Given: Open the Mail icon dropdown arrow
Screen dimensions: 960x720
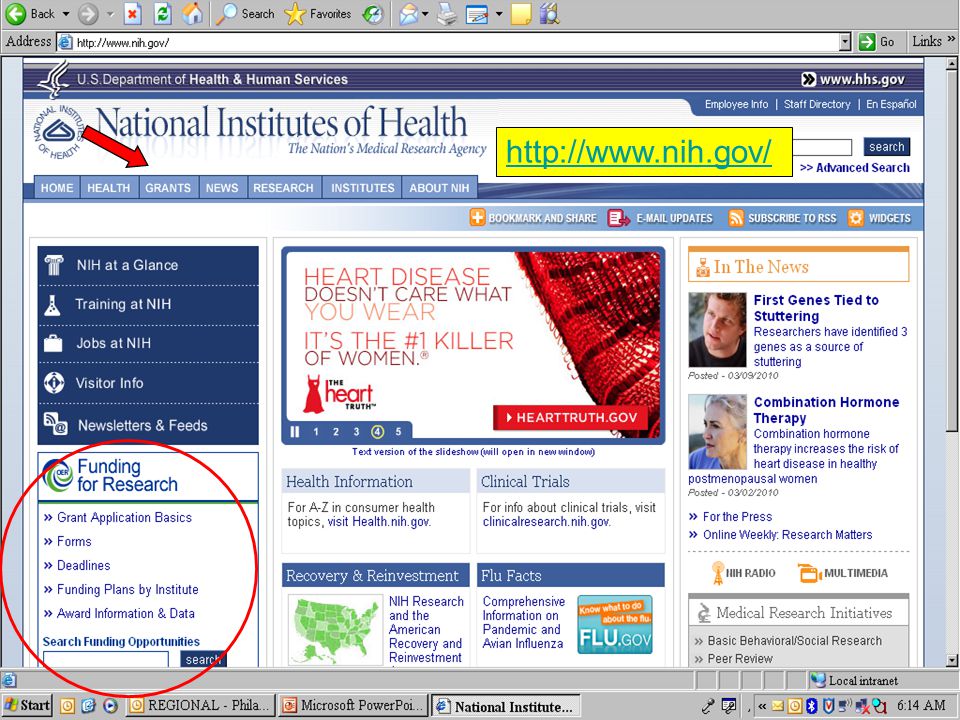Looking at the screenshot, I should [425, 13].
